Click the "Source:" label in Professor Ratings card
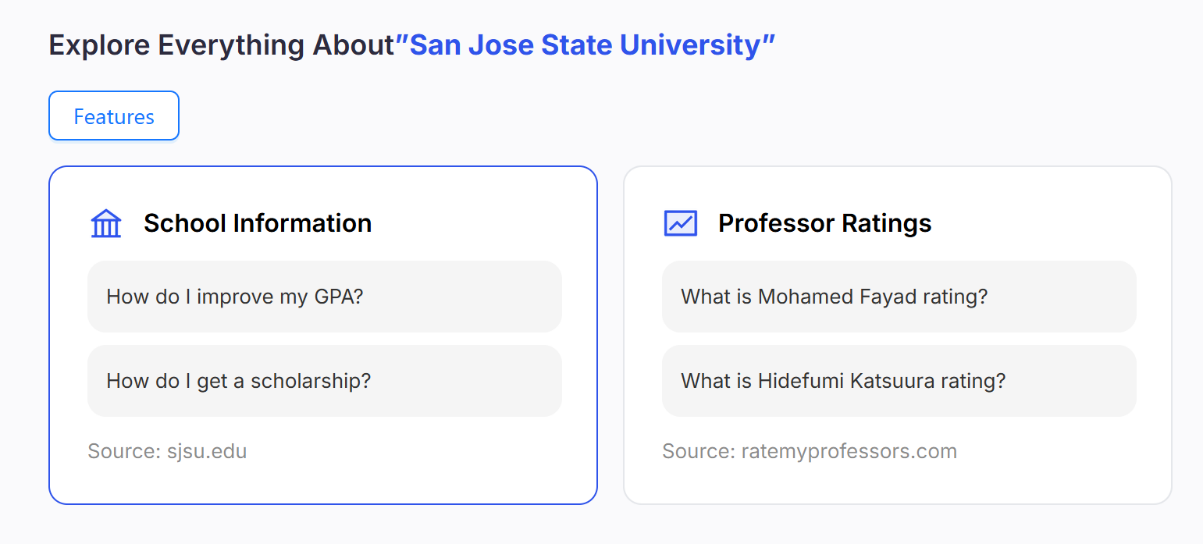 click(x=697, y=451)
